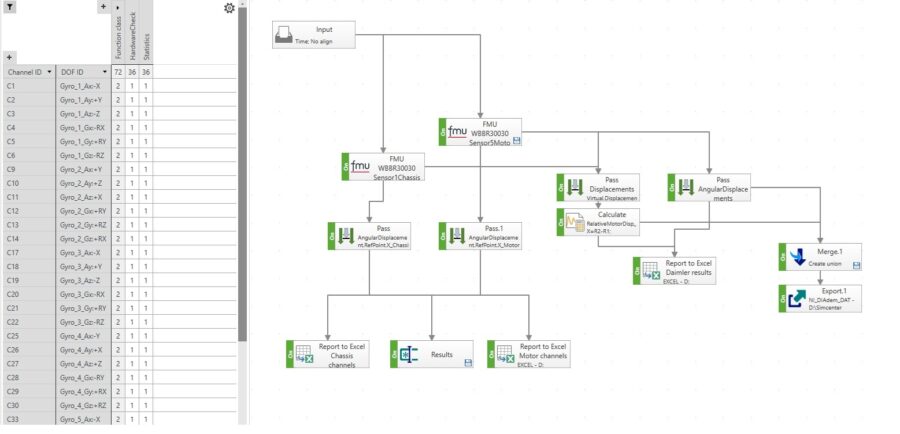Click Results node icon
This screenshot has width=900, height=434.
pos(409,354)
